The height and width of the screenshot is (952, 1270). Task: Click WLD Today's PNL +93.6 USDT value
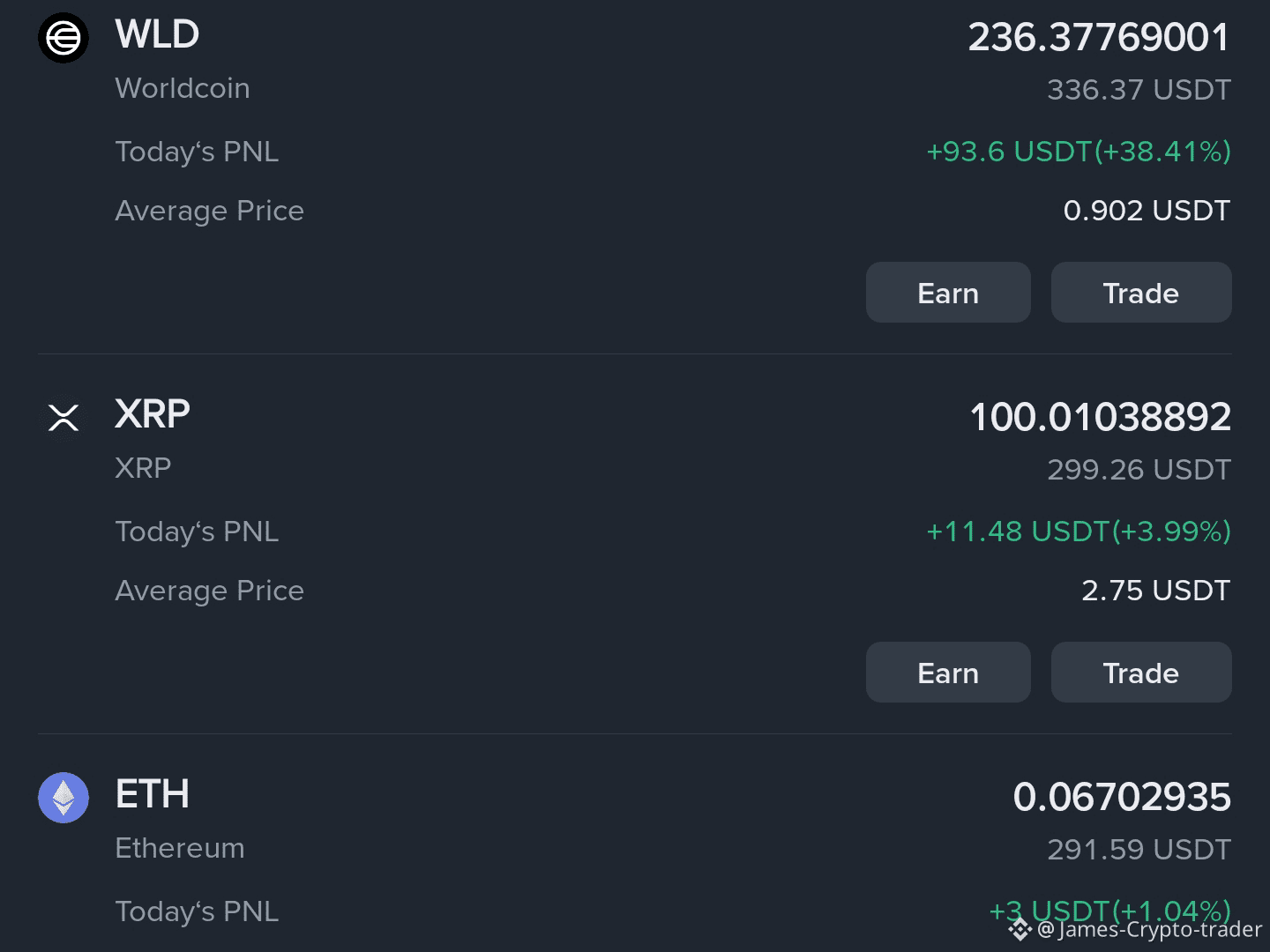[1079, 152]
